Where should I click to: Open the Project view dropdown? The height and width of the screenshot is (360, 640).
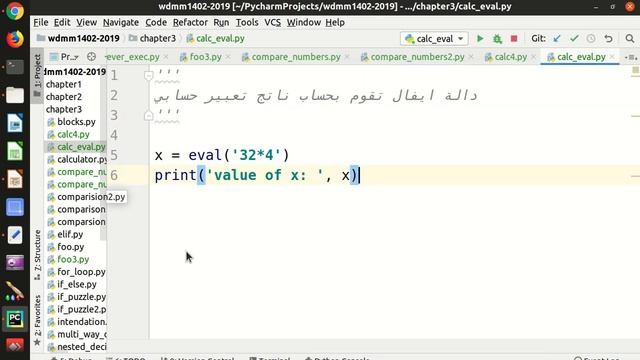64,57
